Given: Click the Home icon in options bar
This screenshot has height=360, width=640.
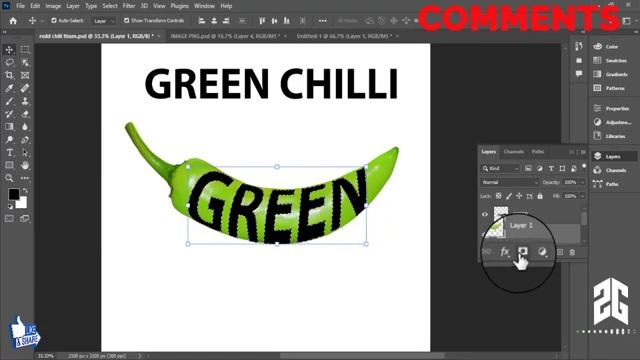Looking at the screenshot, I should click(x=13, y=20).
